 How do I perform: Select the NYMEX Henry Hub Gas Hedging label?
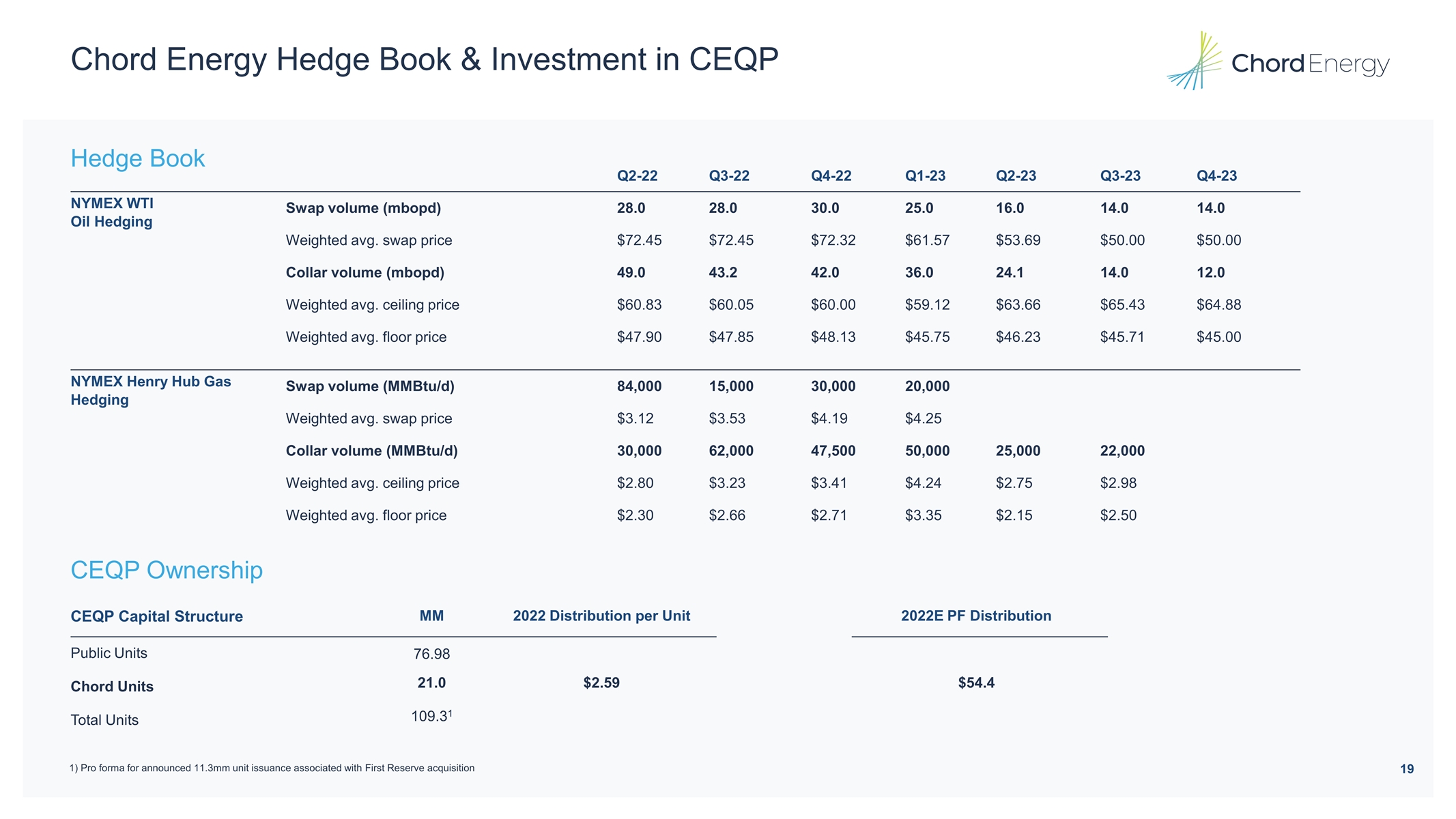(x=150, y=390)
